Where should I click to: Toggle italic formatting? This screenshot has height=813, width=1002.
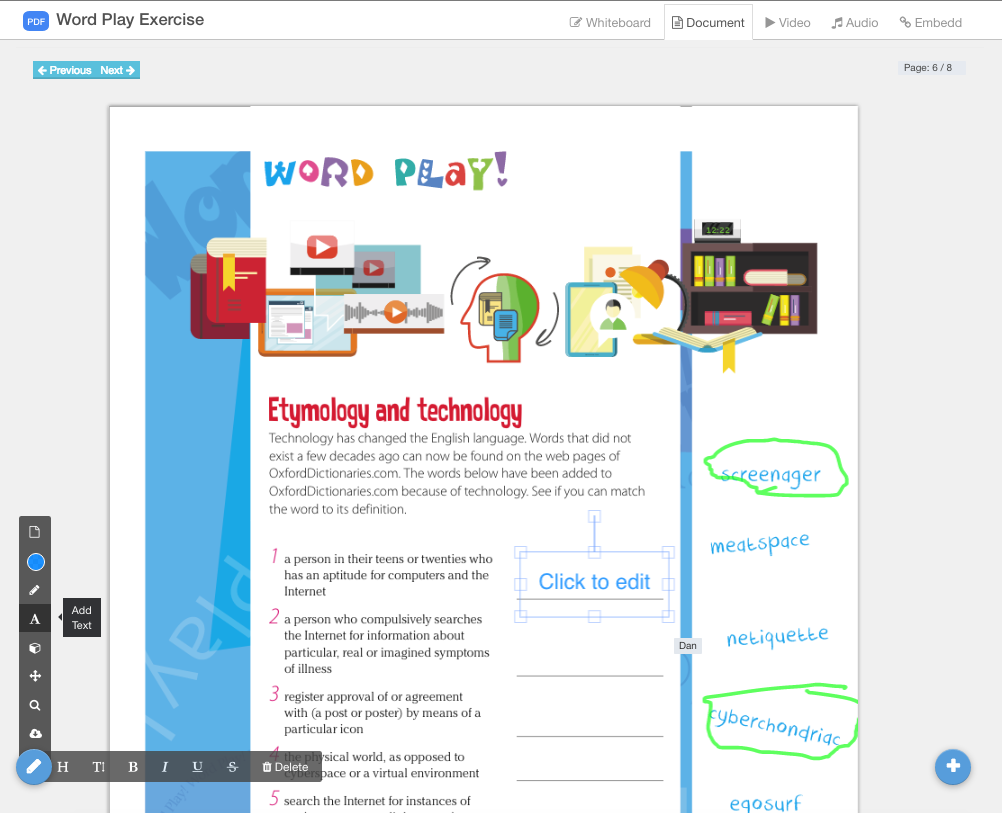point(164,766)
